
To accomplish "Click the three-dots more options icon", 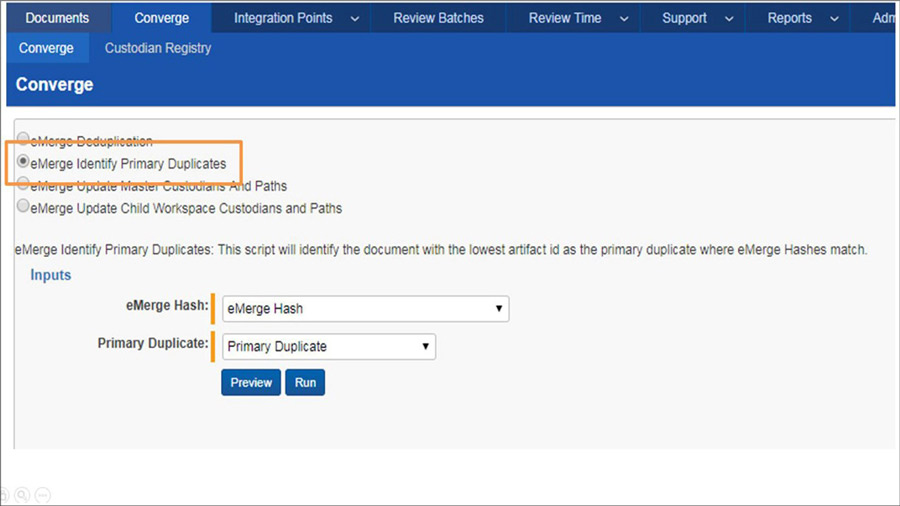I will tap(42, 495).
